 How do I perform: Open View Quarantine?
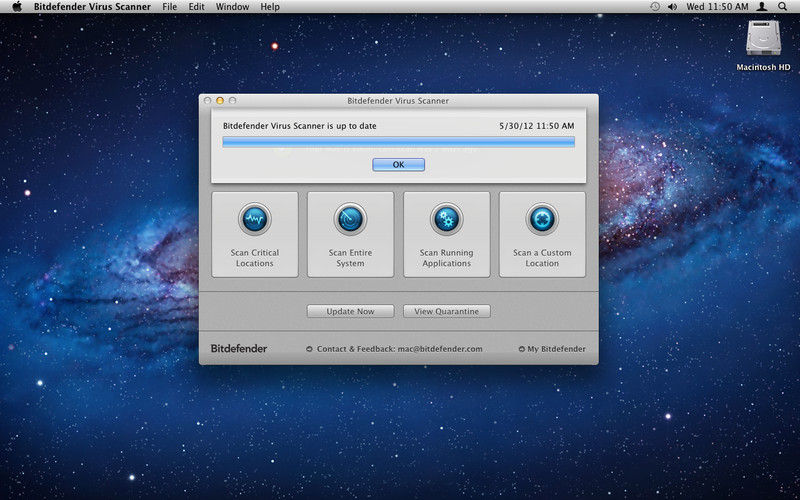coord(446,311)
